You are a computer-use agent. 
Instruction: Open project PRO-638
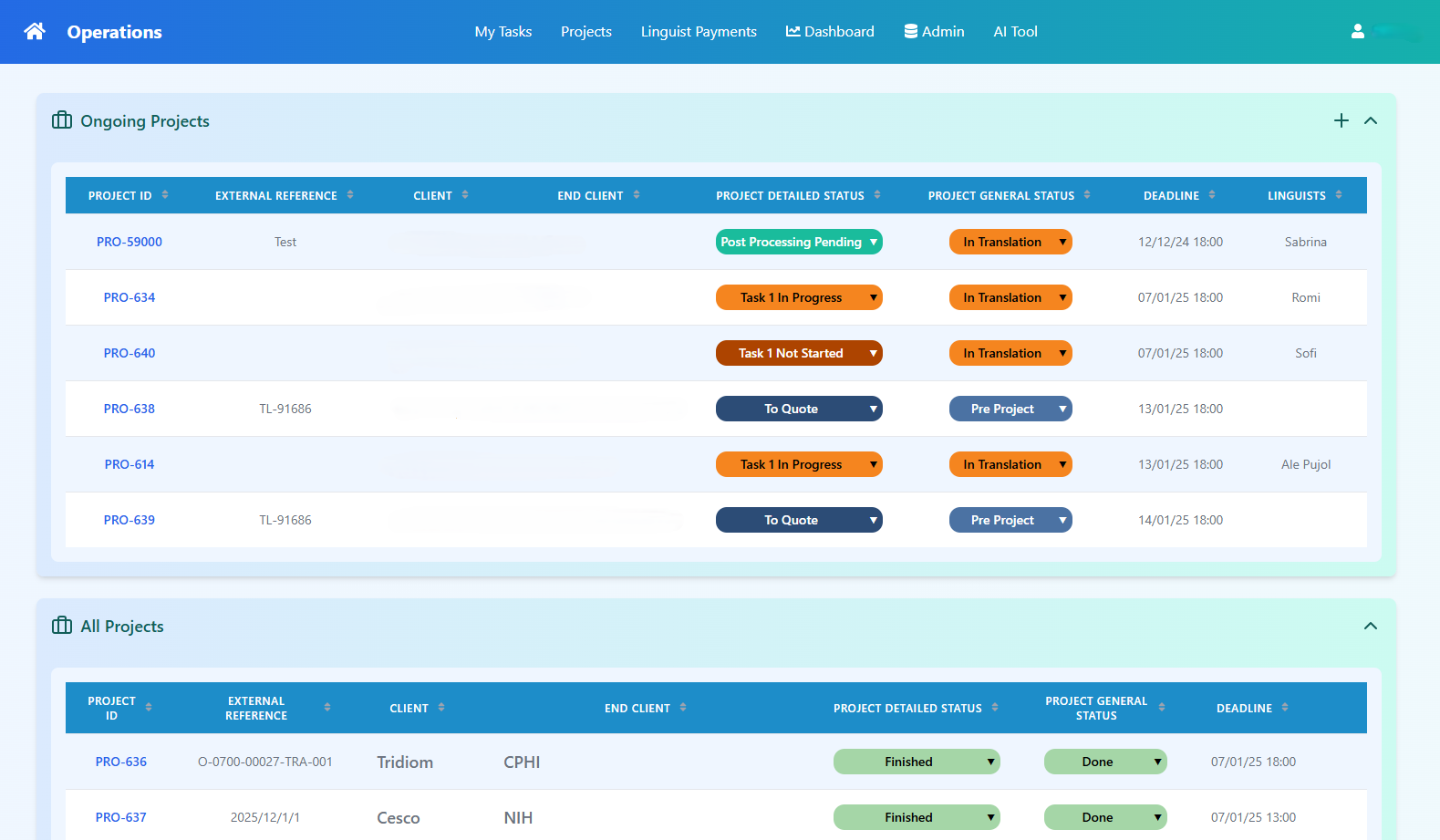coord(129,409)
